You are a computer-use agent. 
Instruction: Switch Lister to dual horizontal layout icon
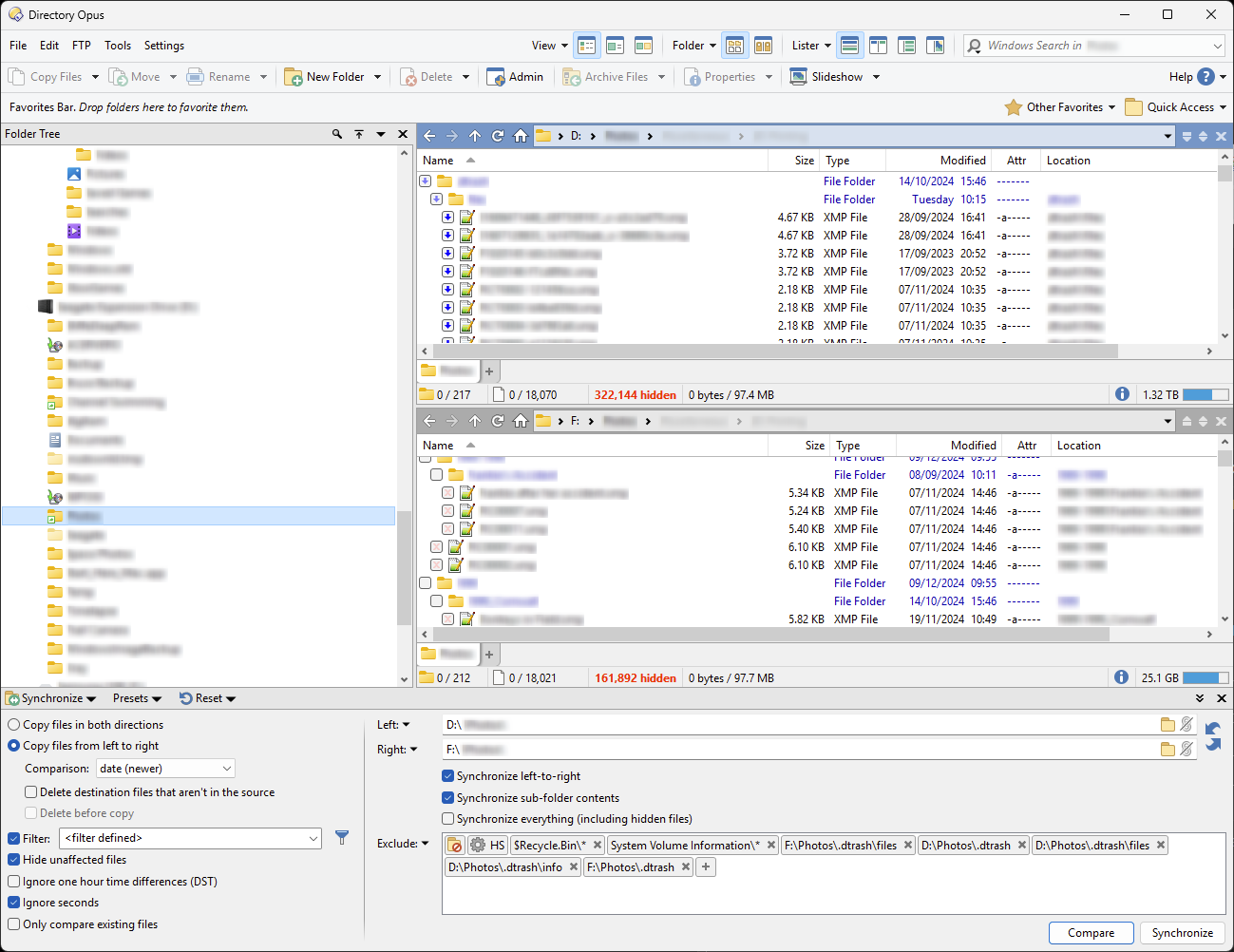pyautogui.click(x=850, y=46)
